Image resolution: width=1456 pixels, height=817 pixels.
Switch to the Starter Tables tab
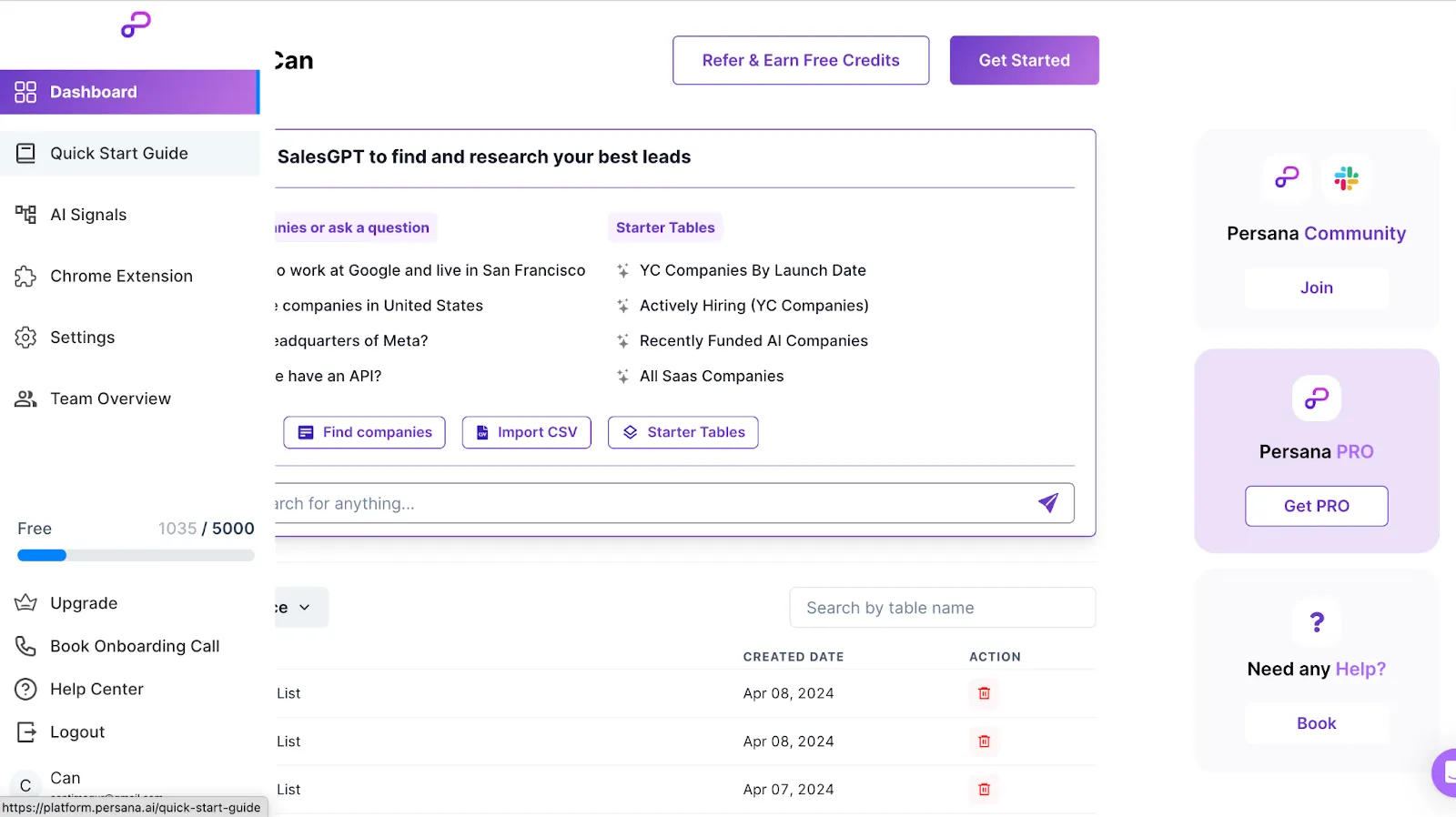coord(665,227)
